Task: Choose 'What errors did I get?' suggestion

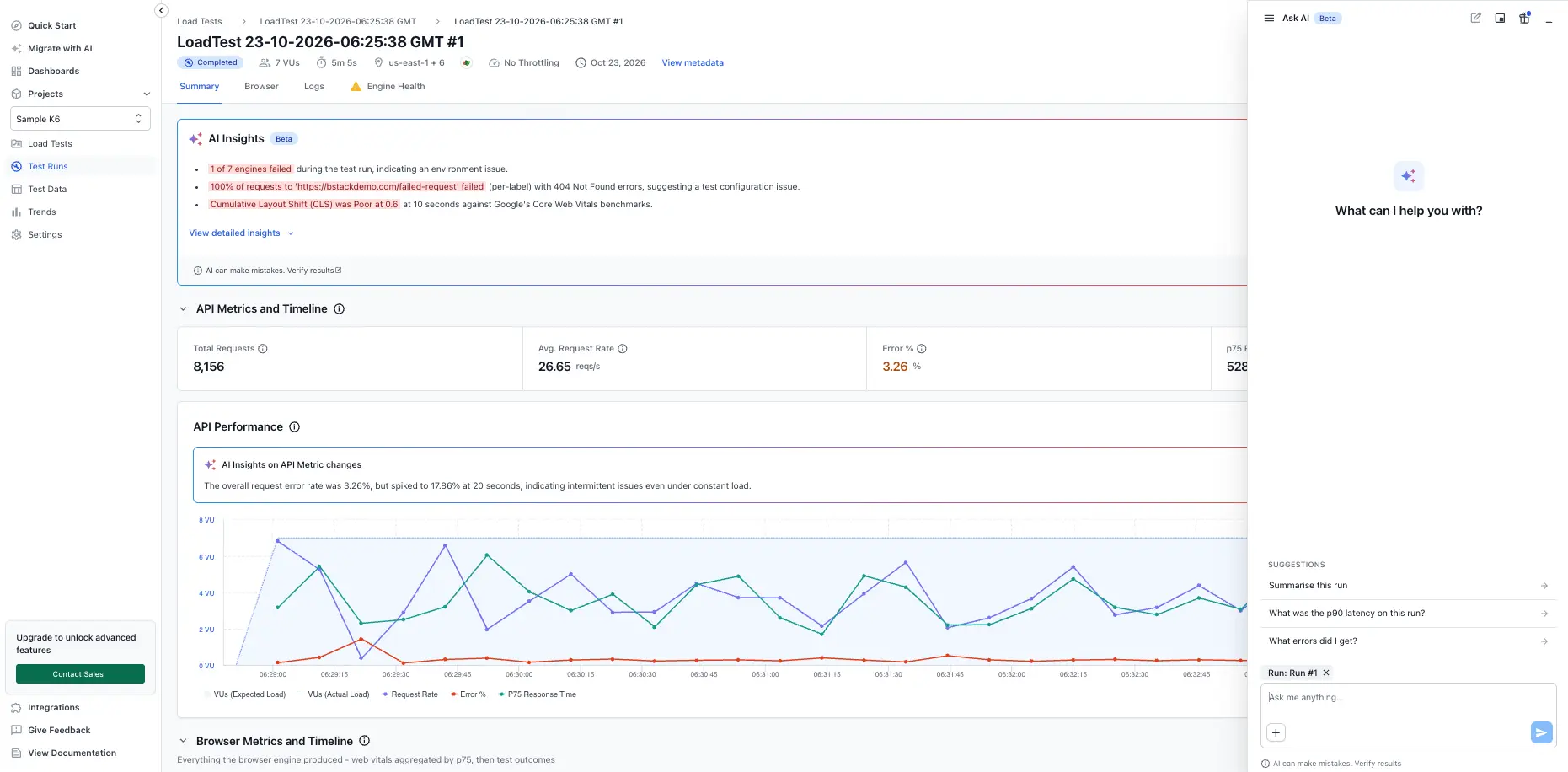Action: (1408, 641)
